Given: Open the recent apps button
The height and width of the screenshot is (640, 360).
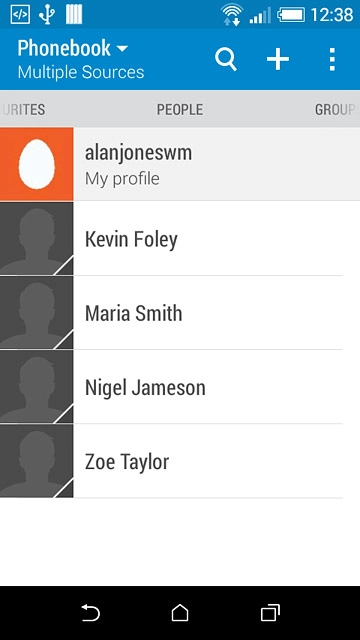Looking at the screenshot, I should pos(270,613).
